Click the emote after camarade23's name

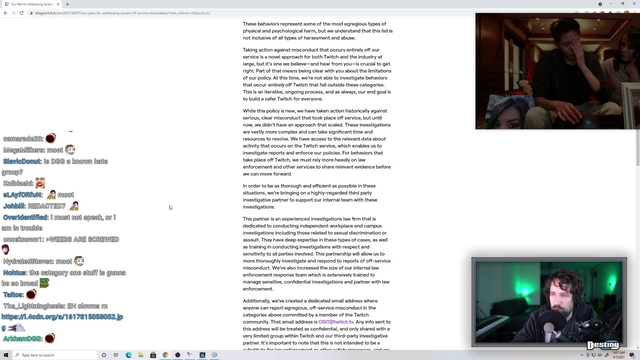tap(51, 138)
